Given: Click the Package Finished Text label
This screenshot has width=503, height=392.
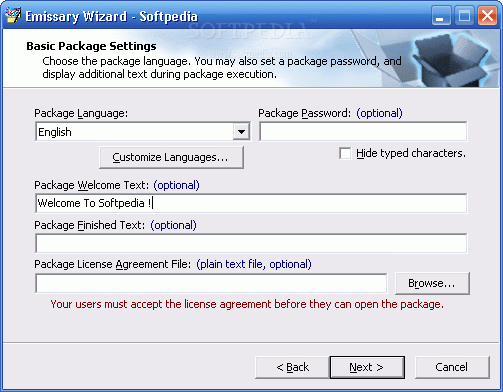Looking at the screenshot, I should pyautogui.click(x=90, y=225).
